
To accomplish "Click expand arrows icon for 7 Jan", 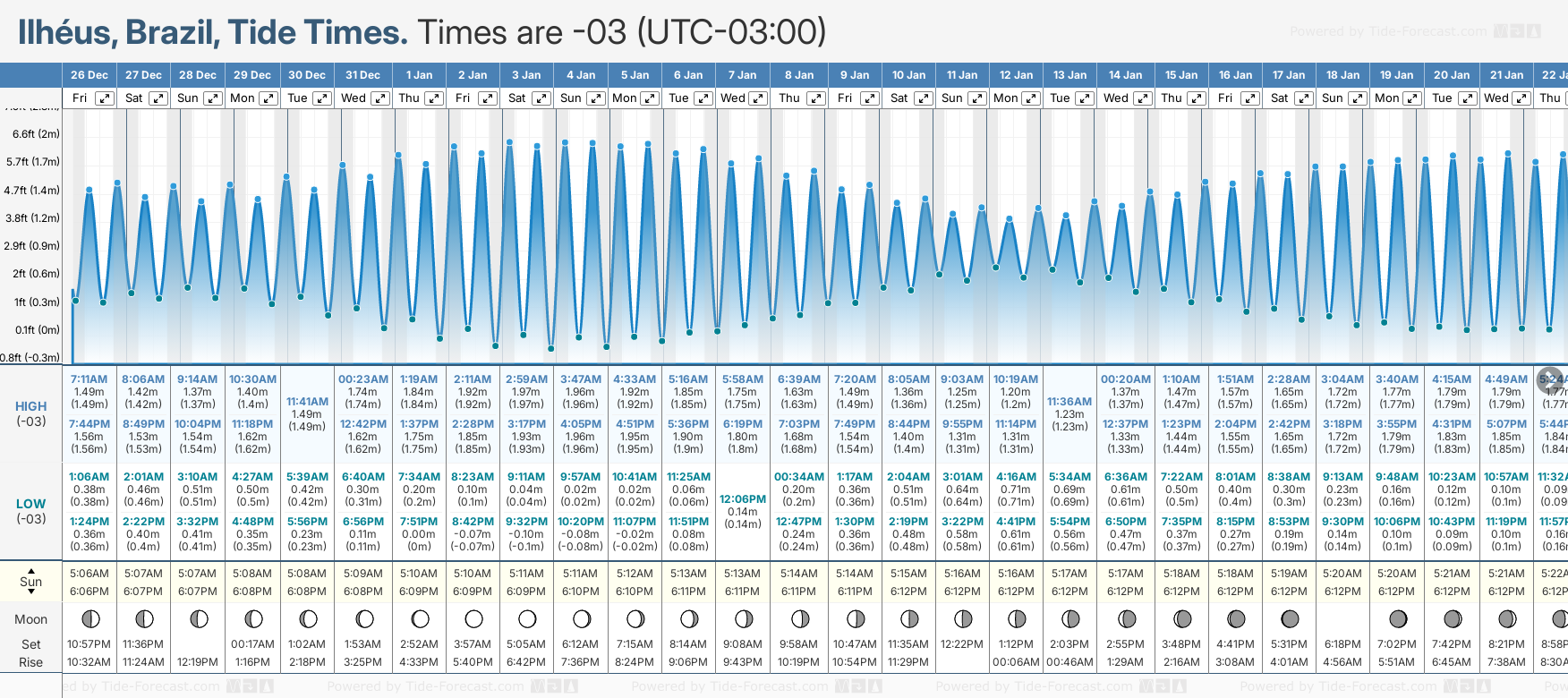I will tap(757, 98).
